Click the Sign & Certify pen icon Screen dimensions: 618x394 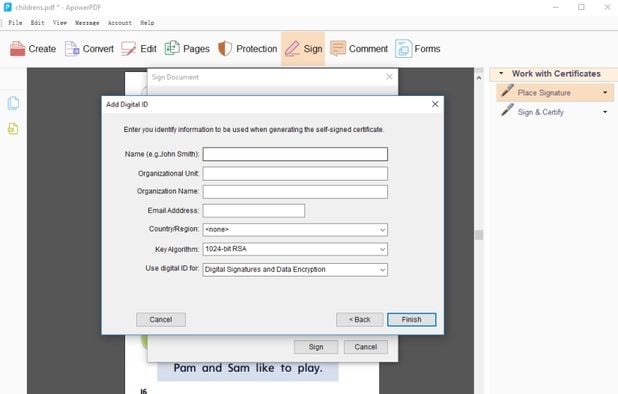coord(507,110)
